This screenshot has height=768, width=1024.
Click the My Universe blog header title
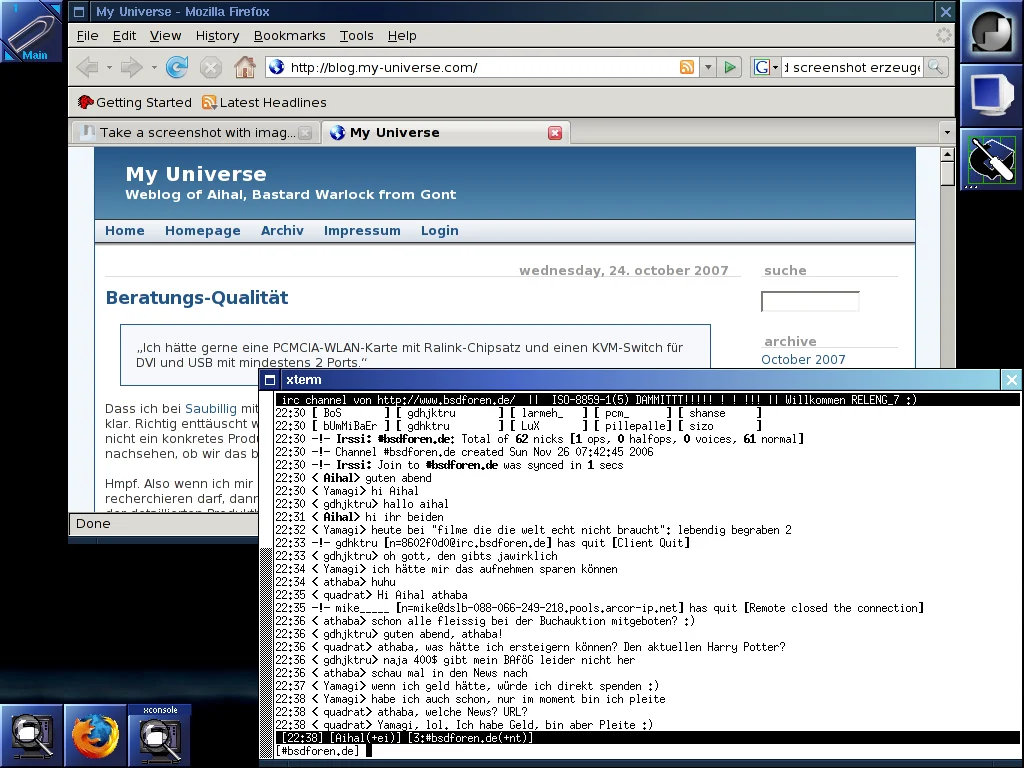(196, 174)
